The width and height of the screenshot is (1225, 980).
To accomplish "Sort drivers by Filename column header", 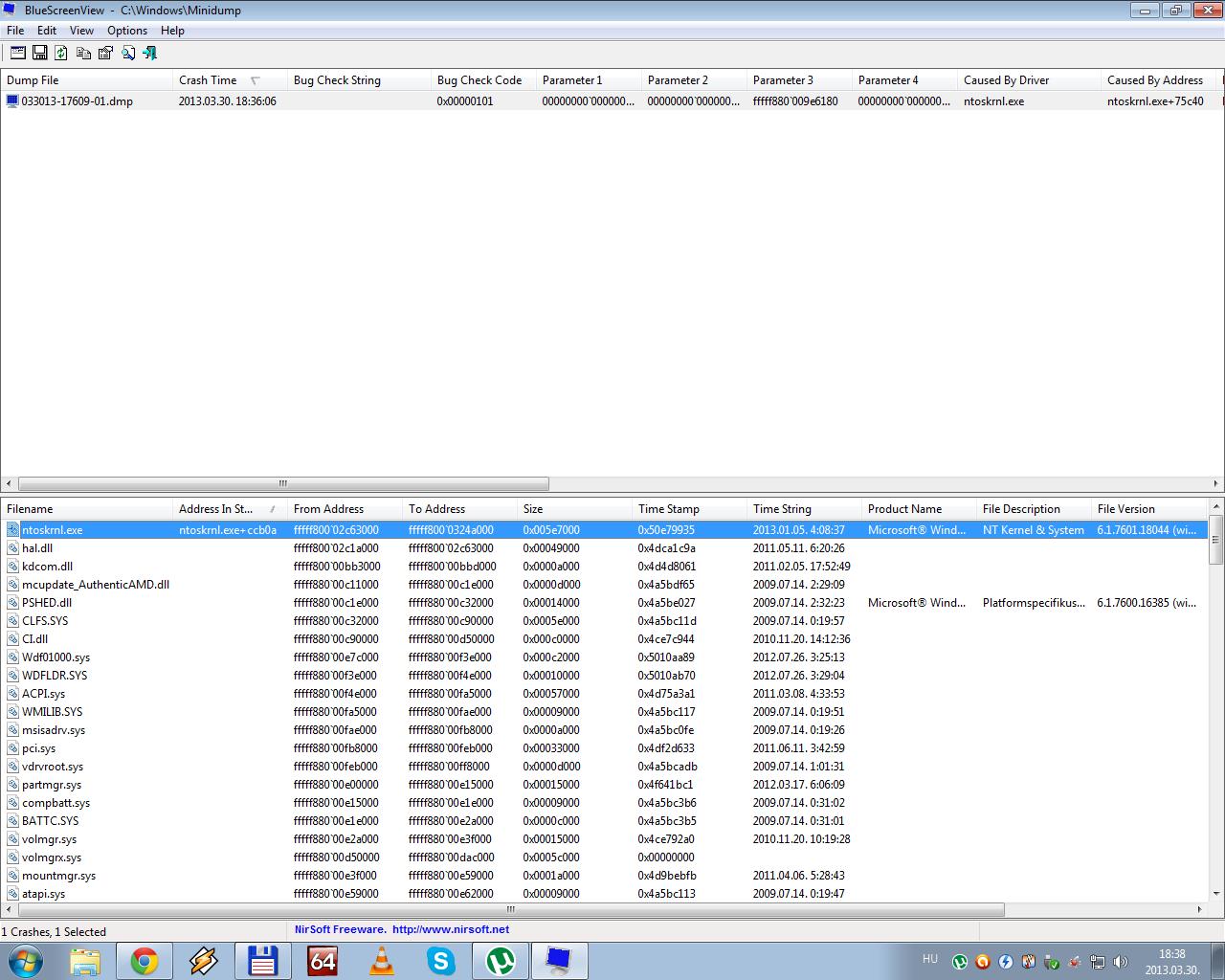I will [86, 509].
